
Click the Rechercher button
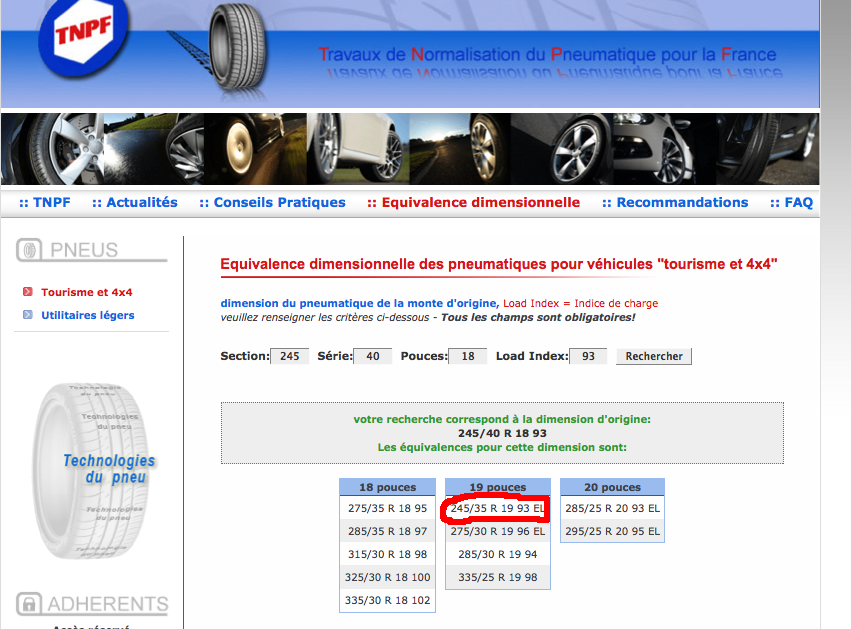653,356
